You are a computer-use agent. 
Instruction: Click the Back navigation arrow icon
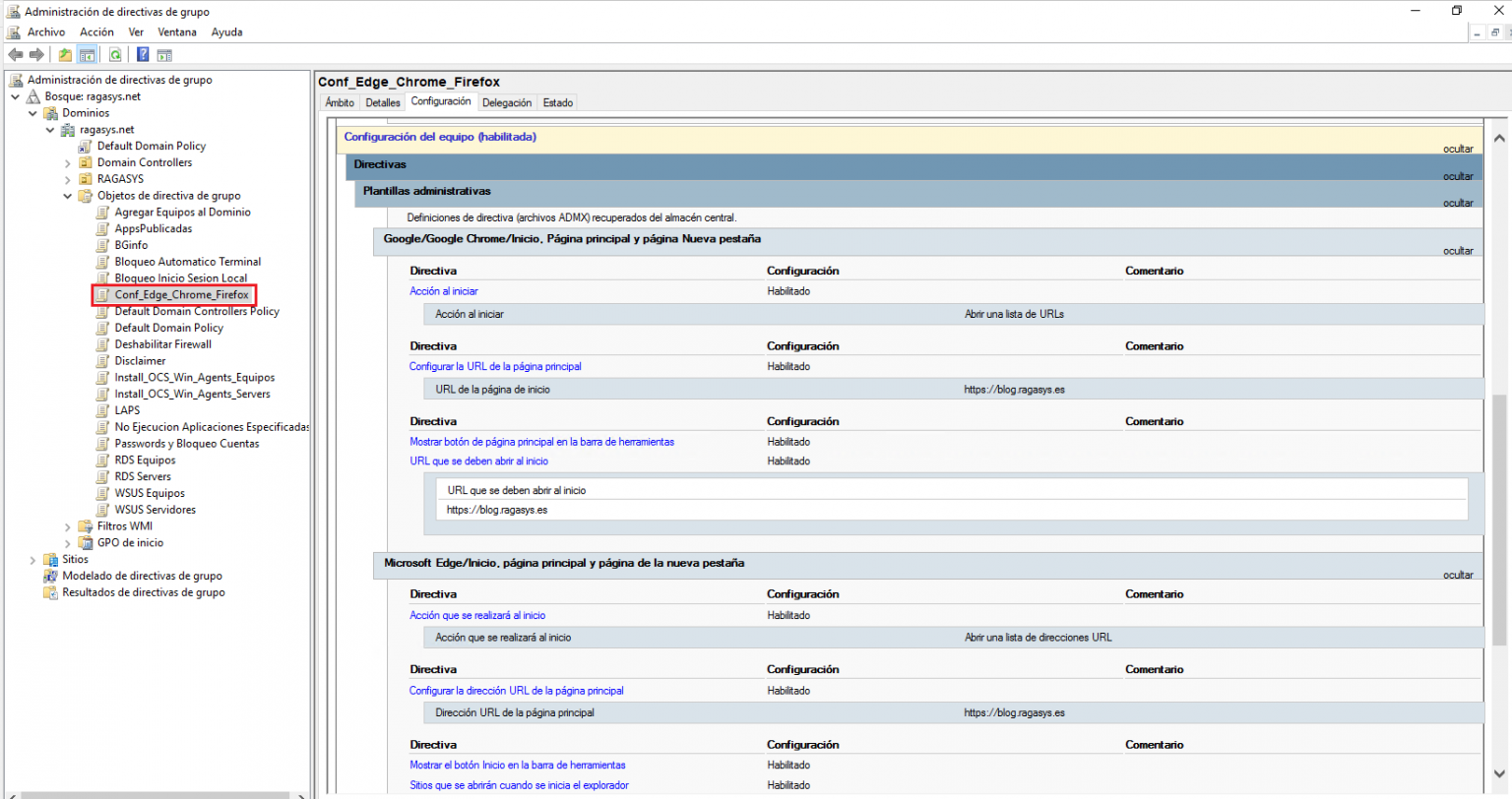(15, 54)
